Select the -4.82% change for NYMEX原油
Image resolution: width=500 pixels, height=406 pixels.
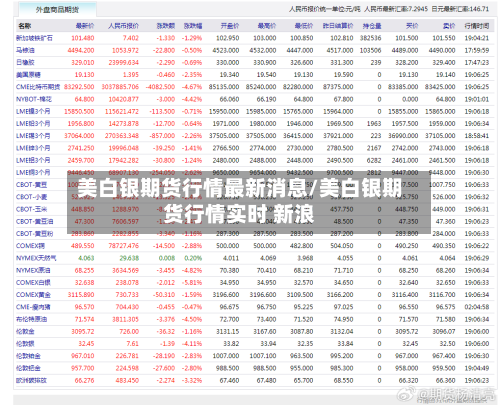(x=192, y=270)
